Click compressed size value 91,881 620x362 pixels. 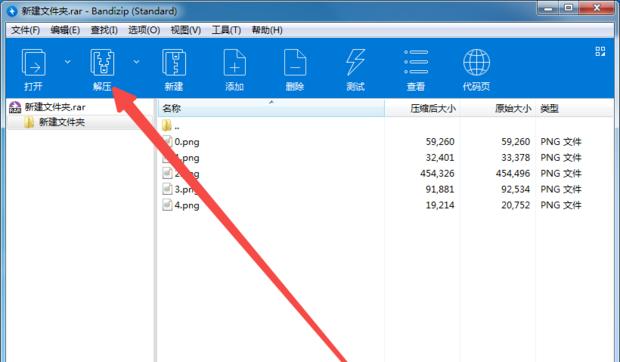(x=440, y=189)
